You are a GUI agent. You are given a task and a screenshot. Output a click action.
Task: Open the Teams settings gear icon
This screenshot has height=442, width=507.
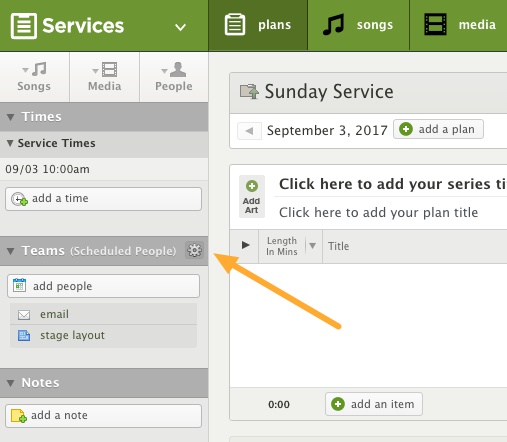[x=195, y=250]
